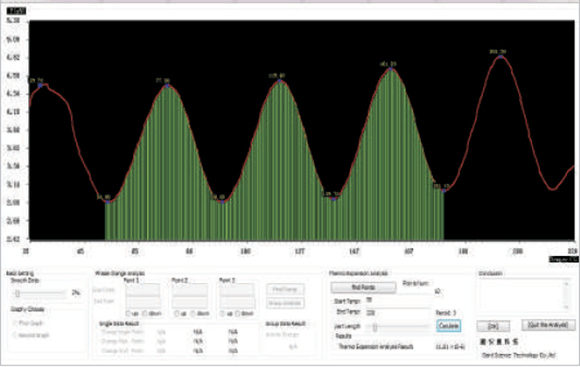Click the Point 1 start point field
The height and width of the screenshot is (367, 580).
click(143, 290)
